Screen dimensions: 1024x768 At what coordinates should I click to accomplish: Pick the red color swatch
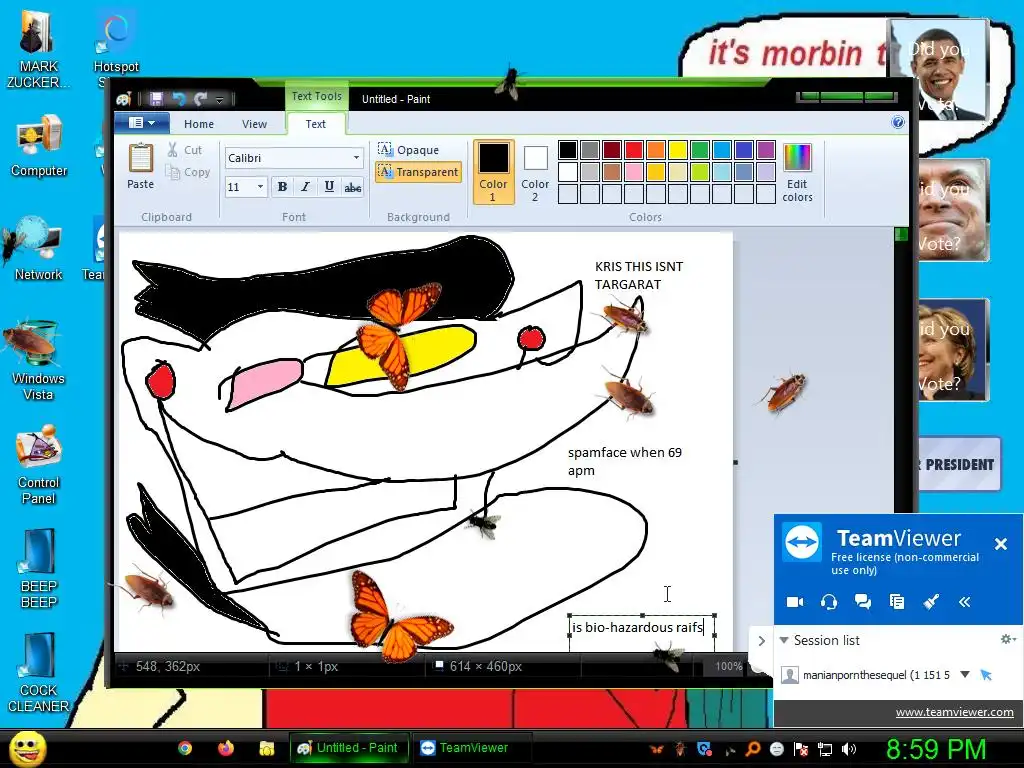633,150
